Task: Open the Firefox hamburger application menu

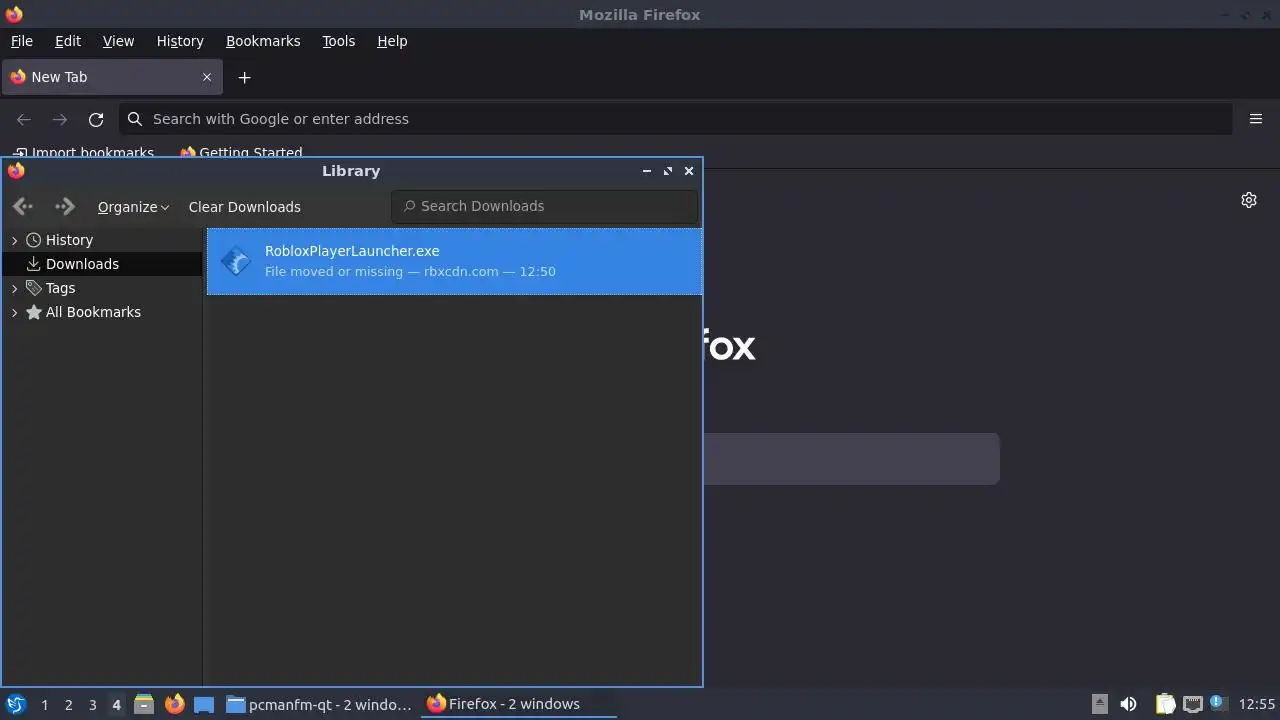Action: coord(1256,119)
